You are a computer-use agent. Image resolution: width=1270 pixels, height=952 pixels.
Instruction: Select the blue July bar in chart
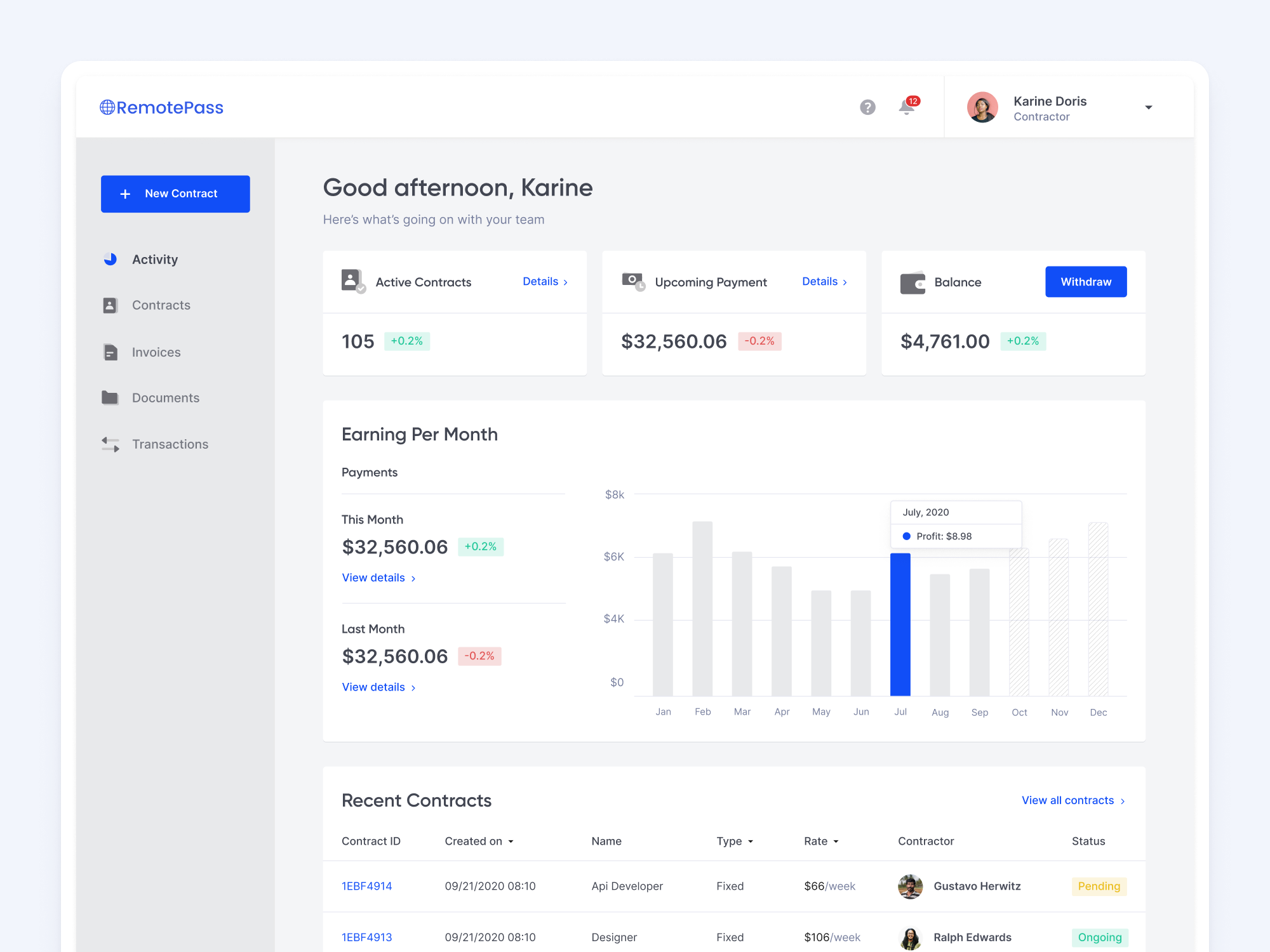pos(900,625)
